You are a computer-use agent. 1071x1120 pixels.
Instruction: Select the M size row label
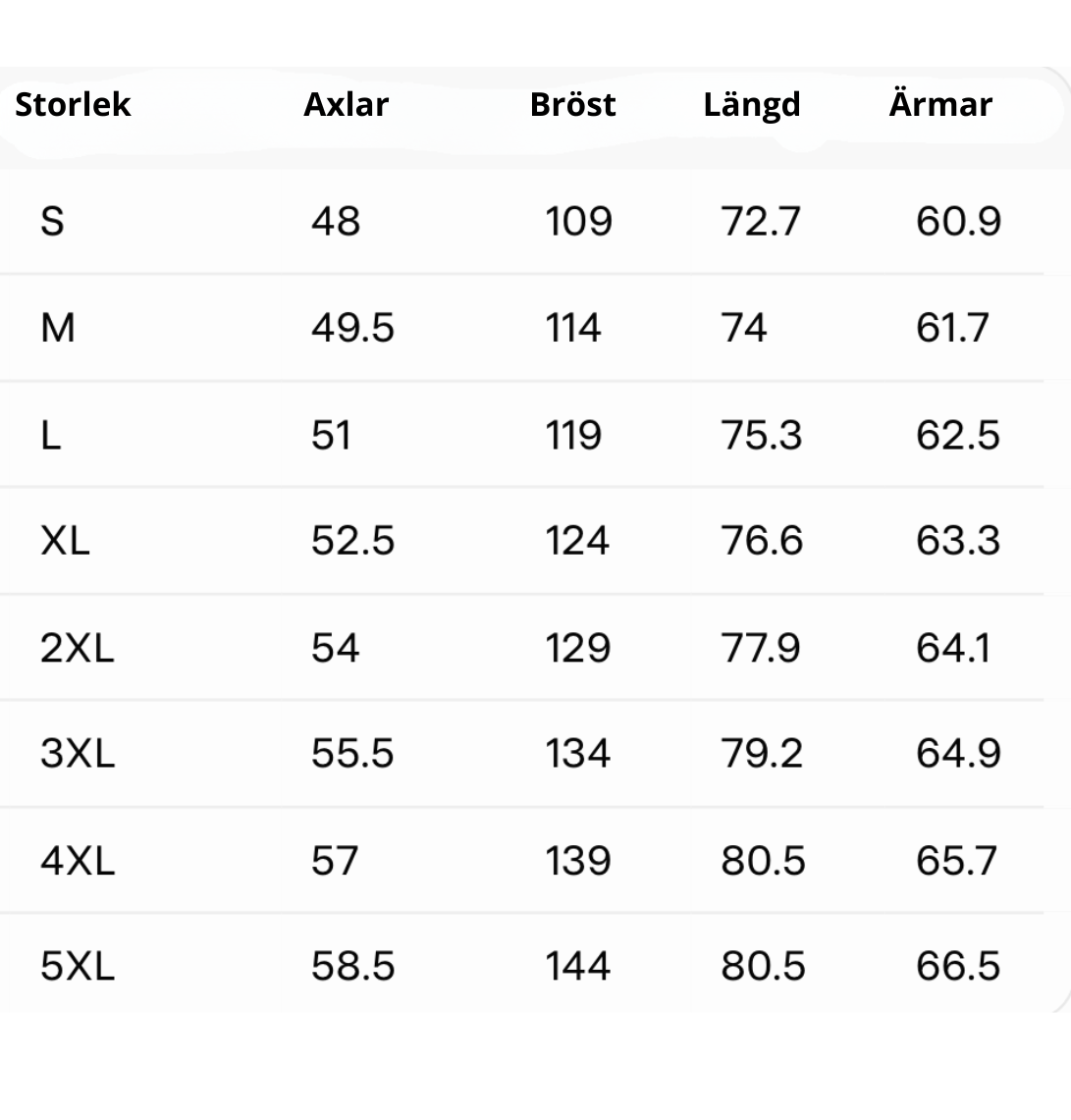58,328
